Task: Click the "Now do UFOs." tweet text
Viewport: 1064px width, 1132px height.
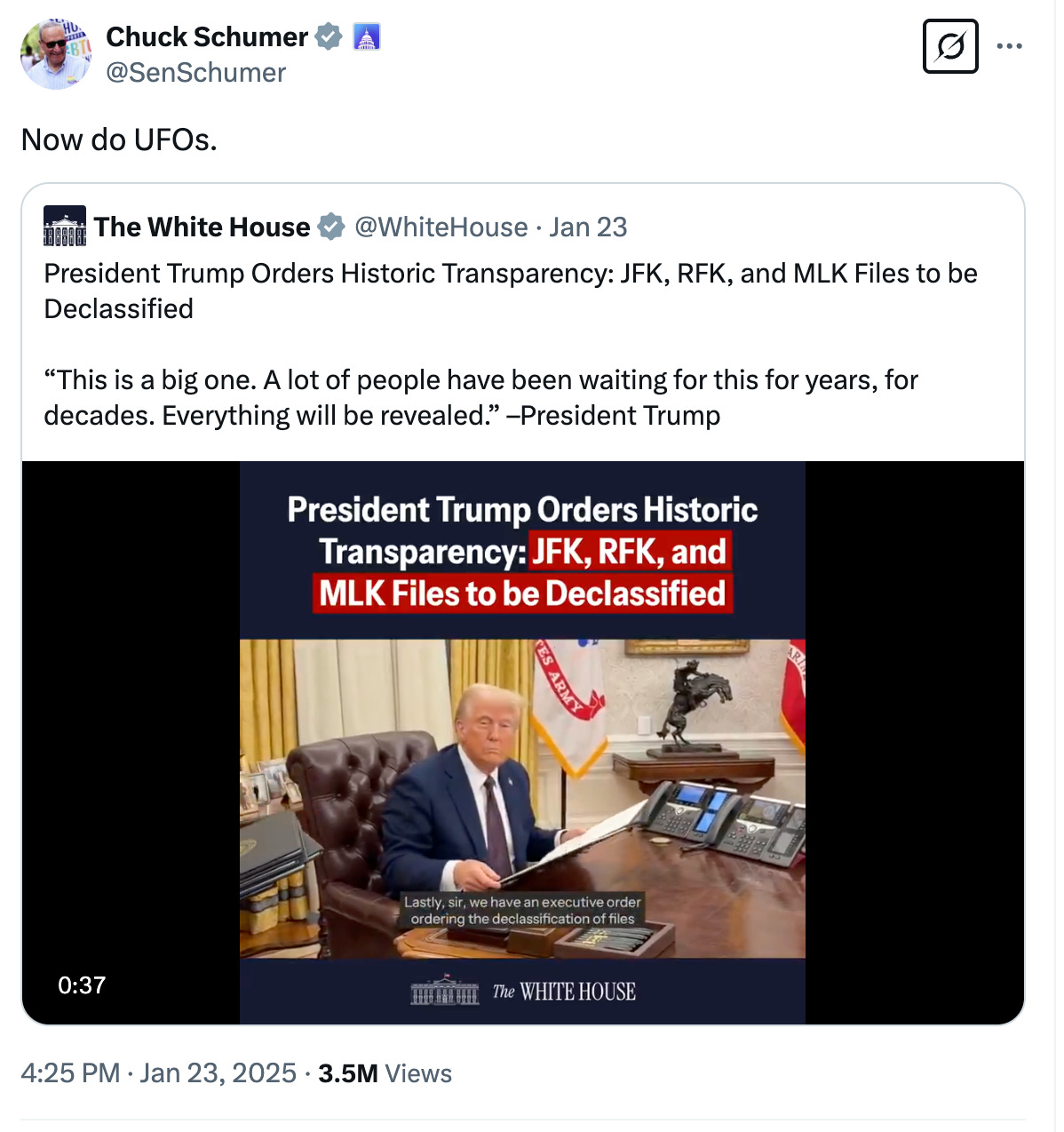Action: click(x=119, y=140)
